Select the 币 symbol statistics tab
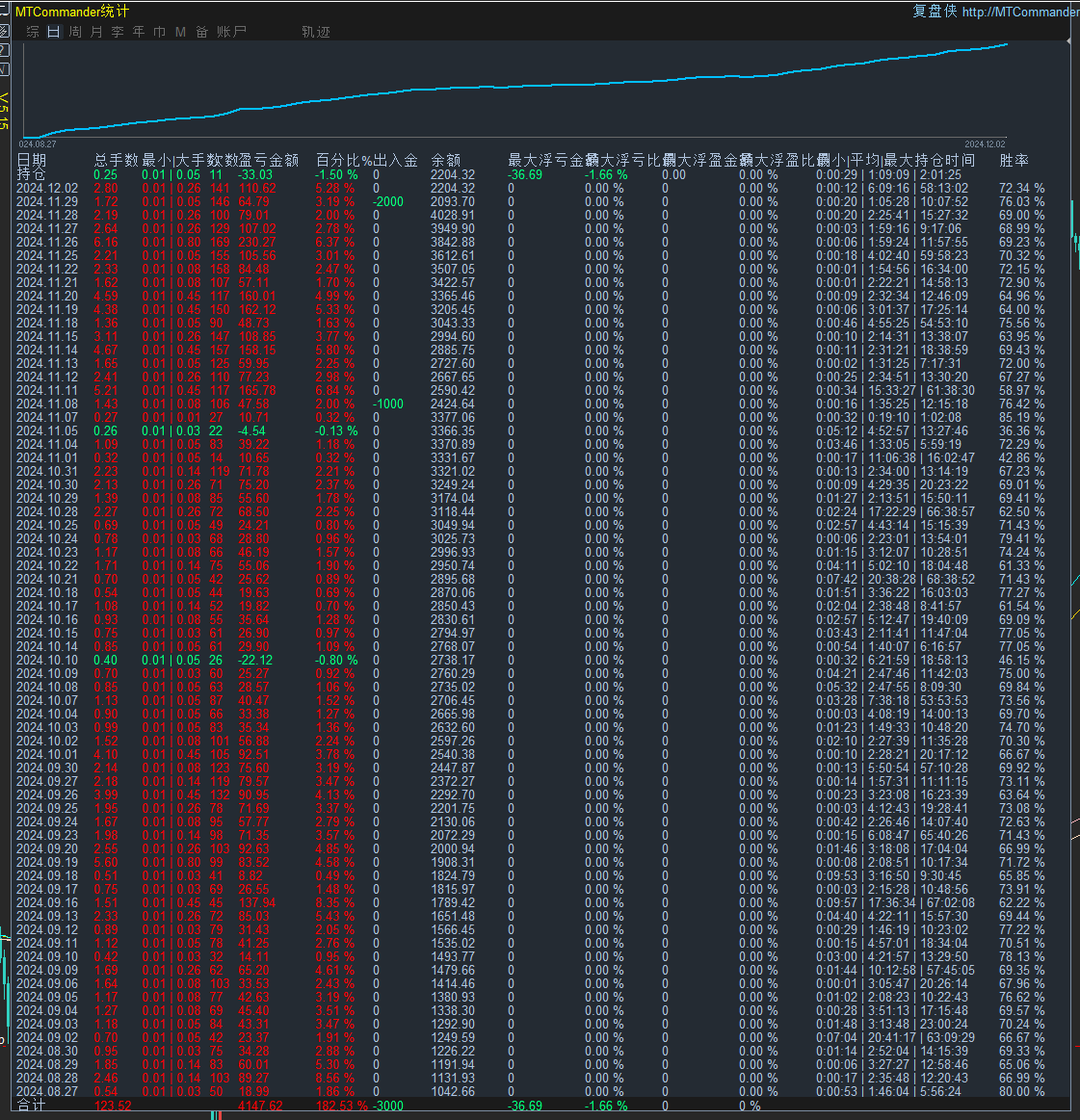Image resolution: width=1080 pixels, height=1120 pixels. click(x=160, y=32)
